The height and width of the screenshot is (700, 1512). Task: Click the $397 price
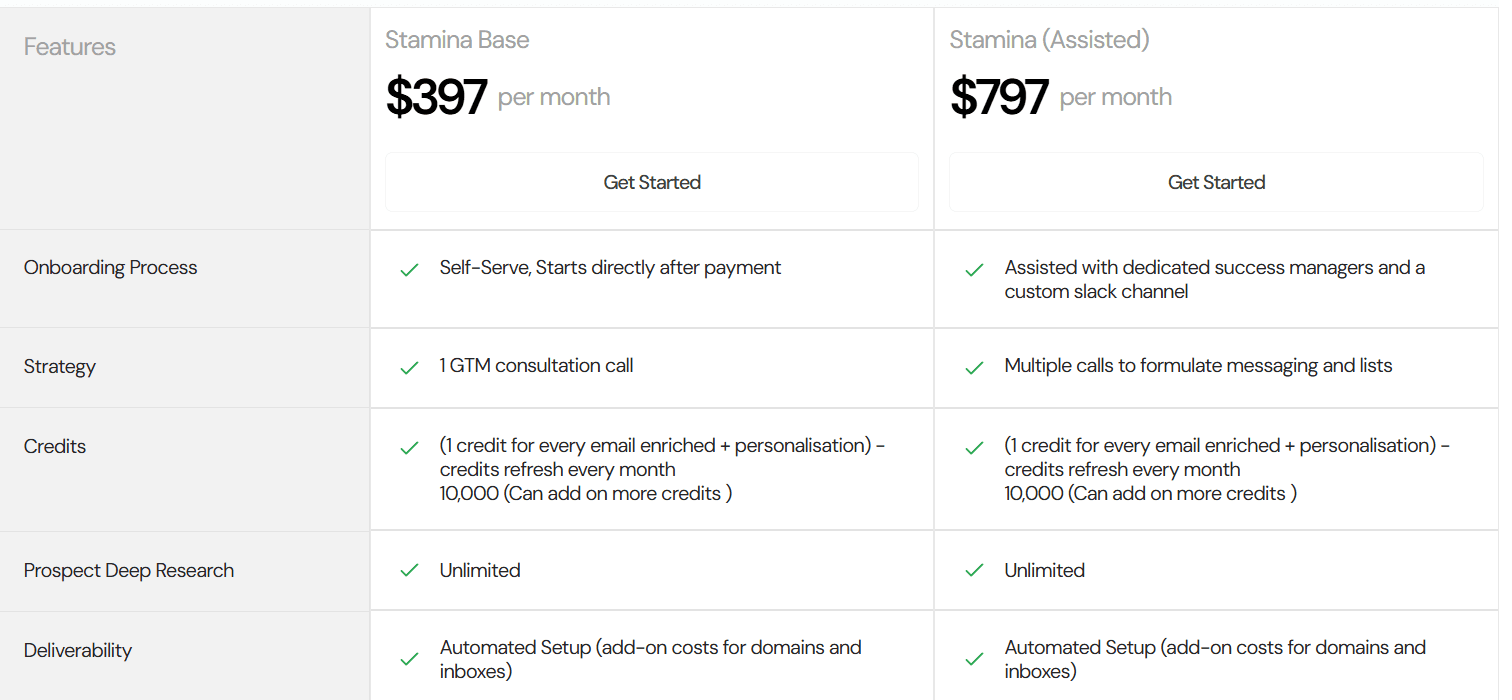point(437,97)
